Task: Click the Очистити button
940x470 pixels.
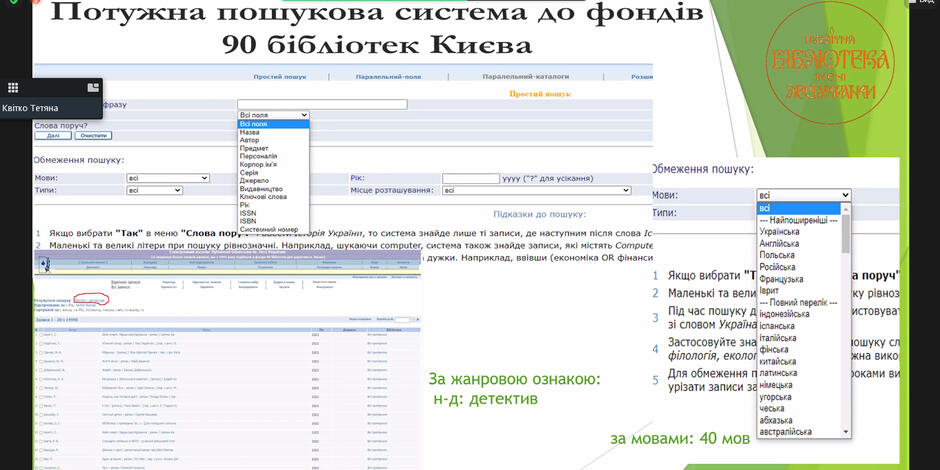Action: click(x=93, y=135)
